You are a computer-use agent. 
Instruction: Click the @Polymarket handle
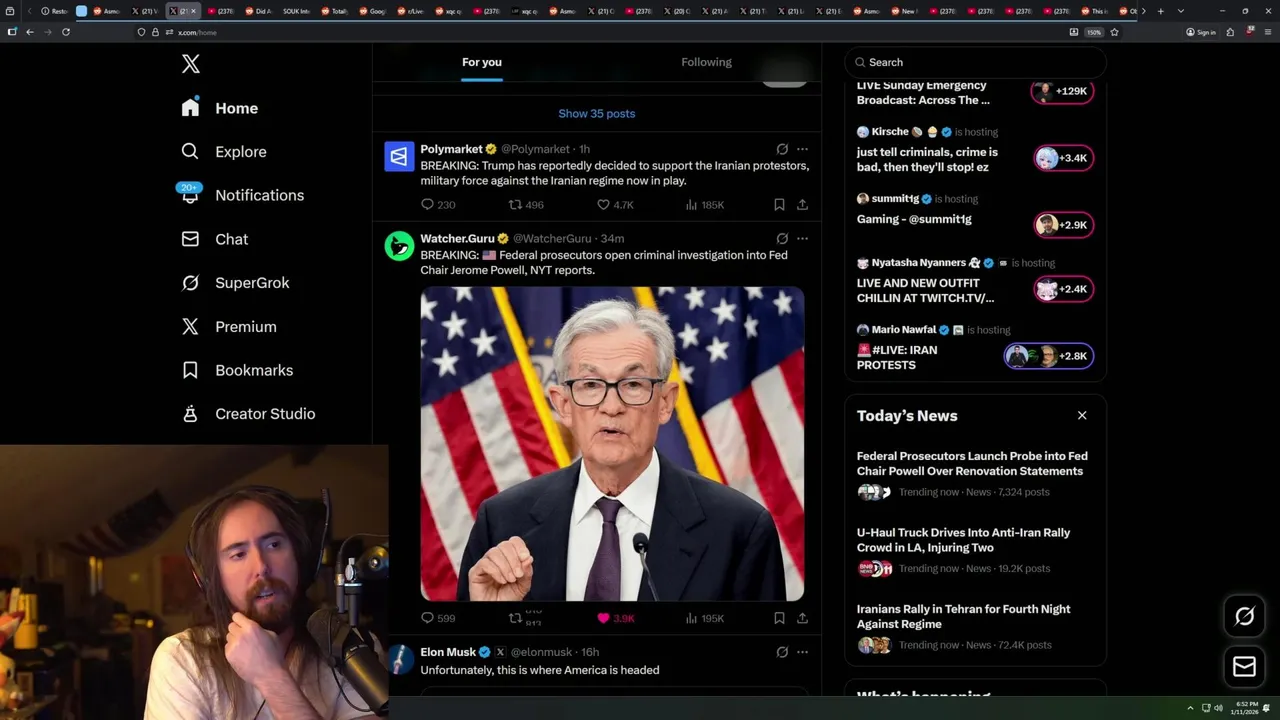pyautogui.click(x=535, y=149)
